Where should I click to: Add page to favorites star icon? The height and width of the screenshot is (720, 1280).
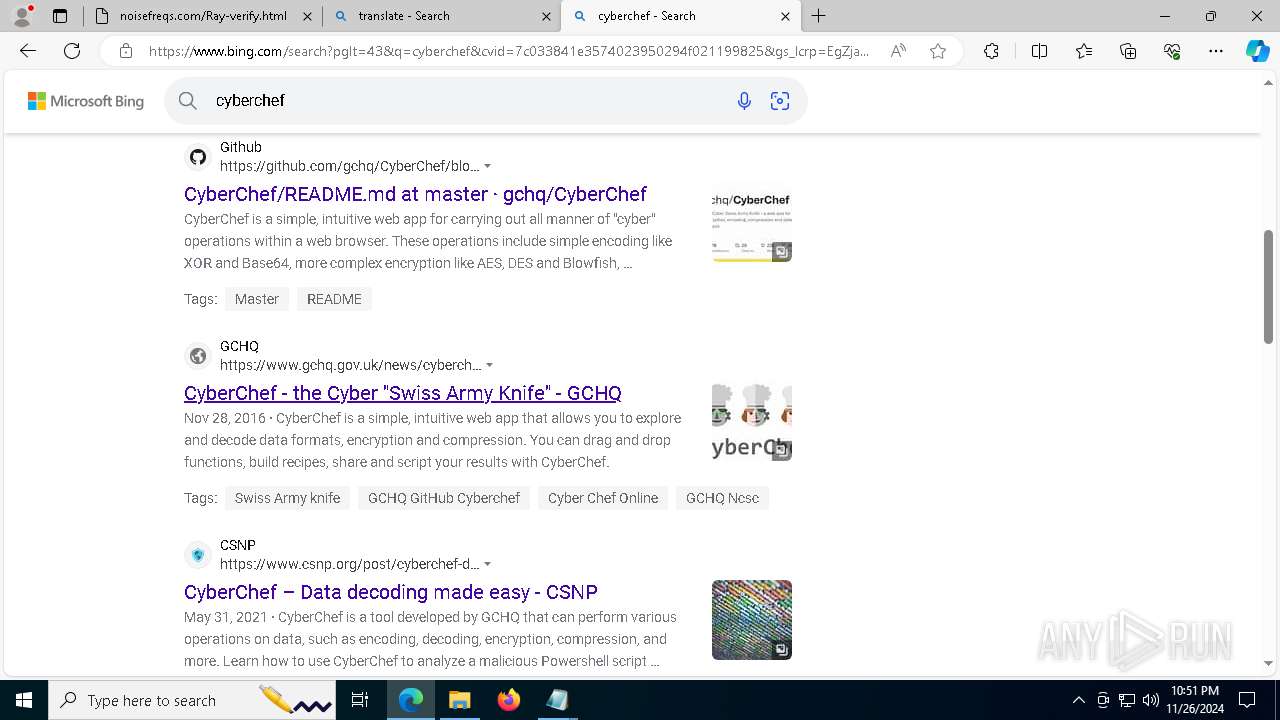click(x=938, y=51)
